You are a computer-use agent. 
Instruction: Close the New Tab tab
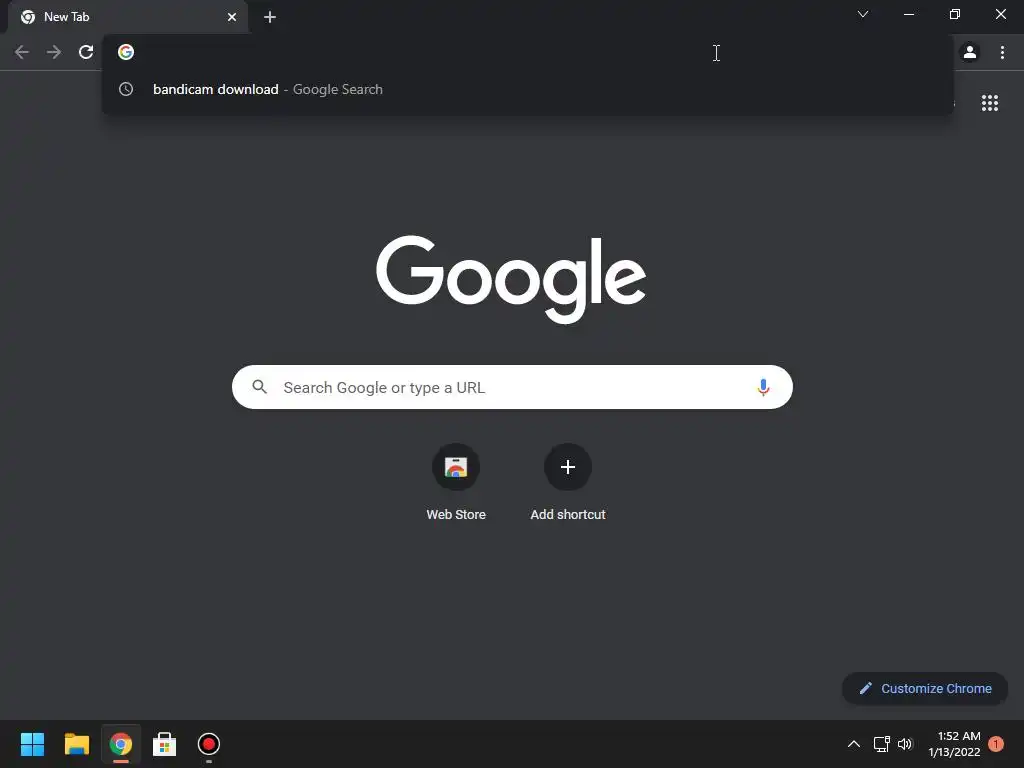232,17
